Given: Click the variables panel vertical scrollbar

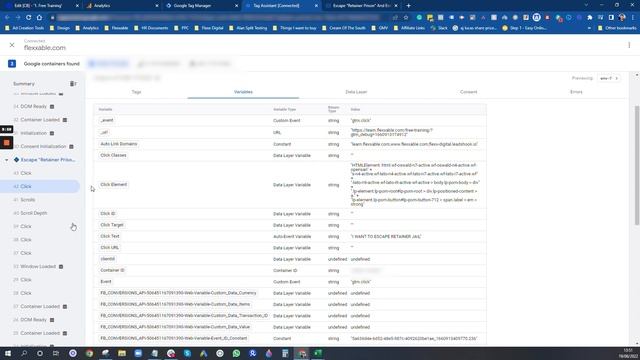Looking at the screenshot, I should [x=637, y=165].
